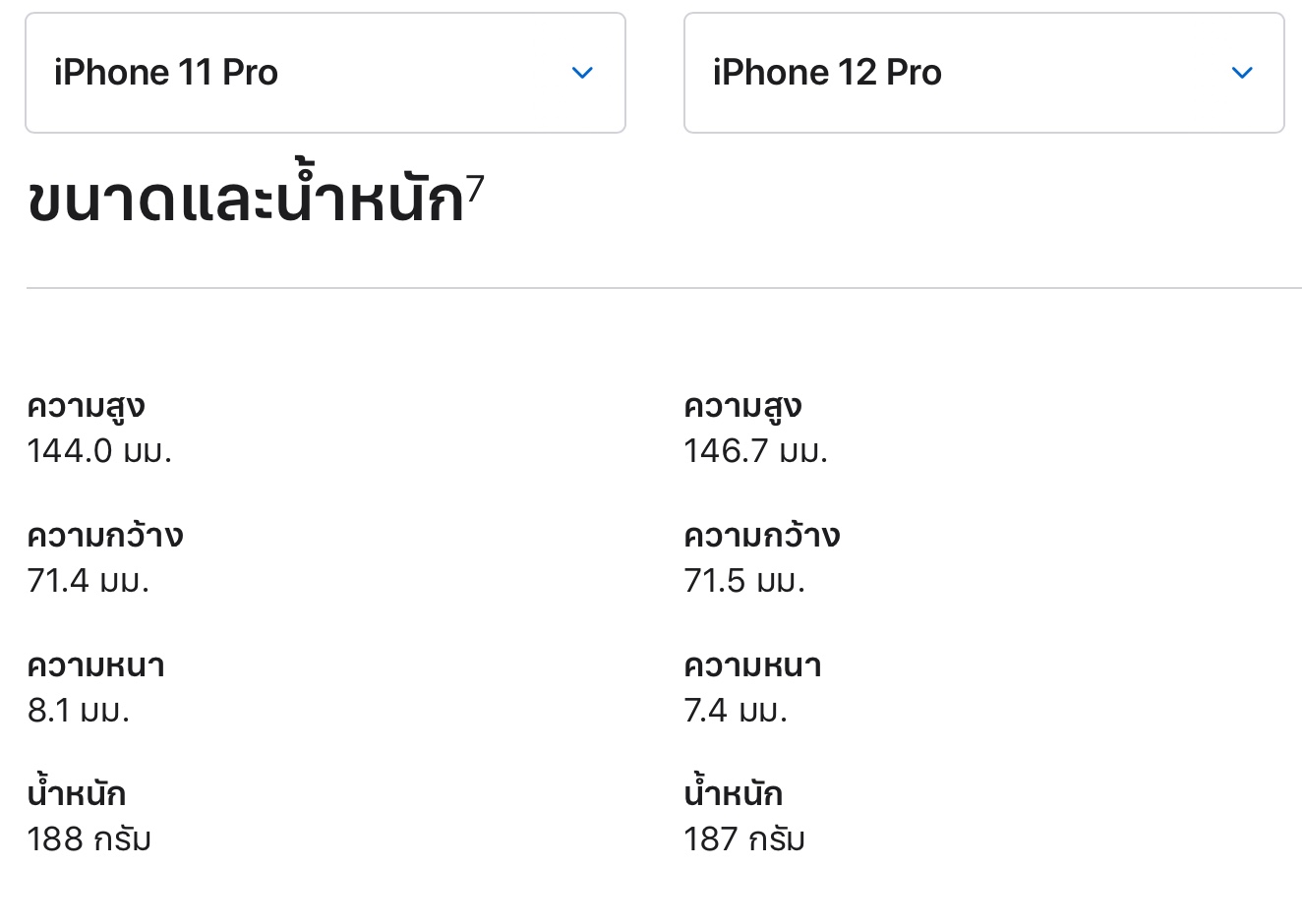
Task: Click the chevron arrow beside iPhone 11 Pro
Action: click(x=582, y=73)
